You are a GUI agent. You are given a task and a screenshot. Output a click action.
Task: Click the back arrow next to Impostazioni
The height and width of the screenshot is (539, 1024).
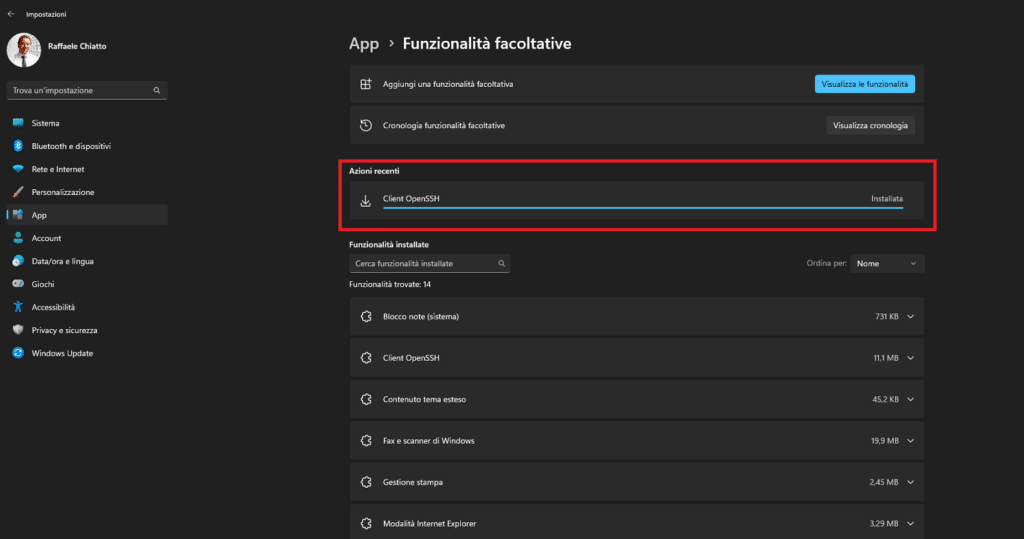point(11,14)
